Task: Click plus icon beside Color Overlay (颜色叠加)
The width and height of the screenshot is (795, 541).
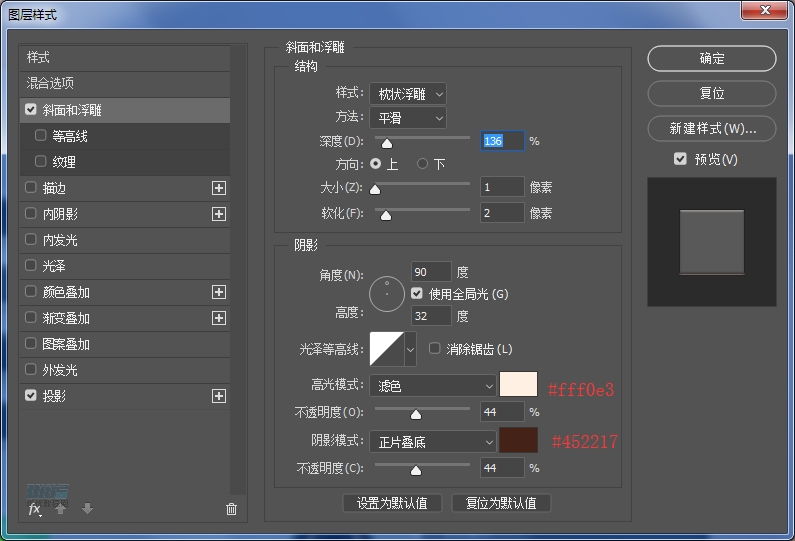Action: click(x=219, y=292)
